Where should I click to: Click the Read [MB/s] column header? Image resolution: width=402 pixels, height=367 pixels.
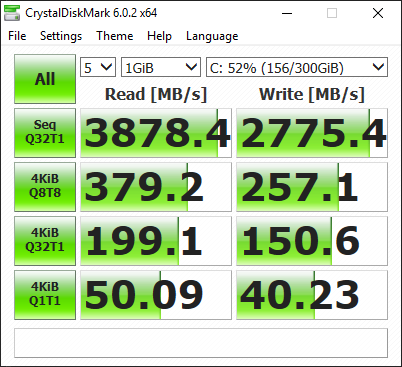(x=156, y=94)
